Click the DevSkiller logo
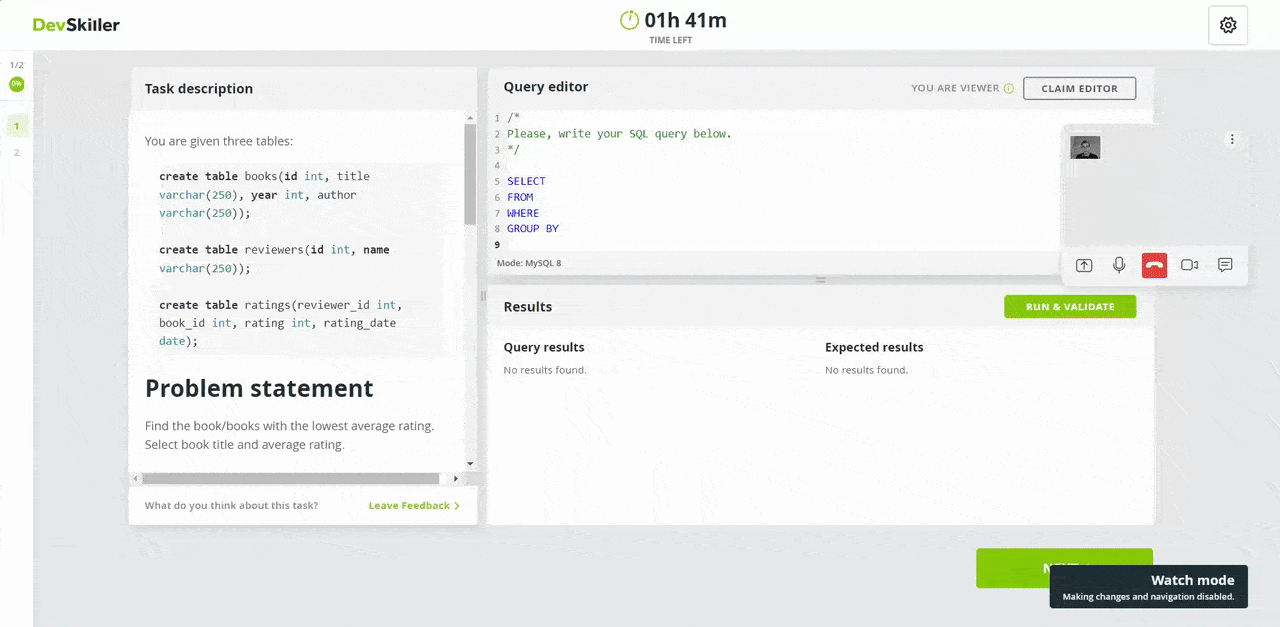Screen dimensions: 1280x627 coord(76,25)
